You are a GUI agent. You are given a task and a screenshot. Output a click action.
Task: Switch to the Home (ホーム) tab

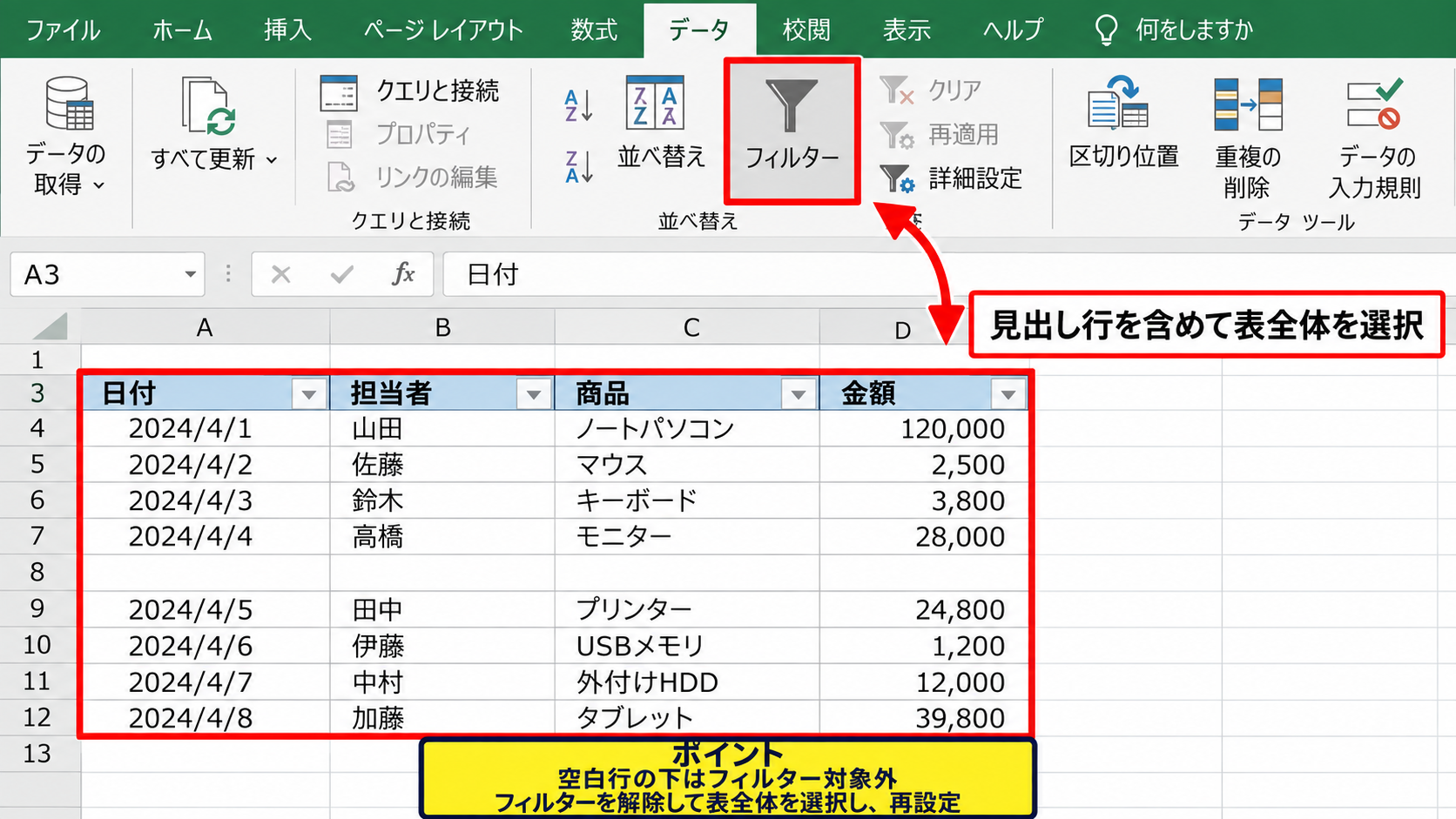click(x=183, y=30)
